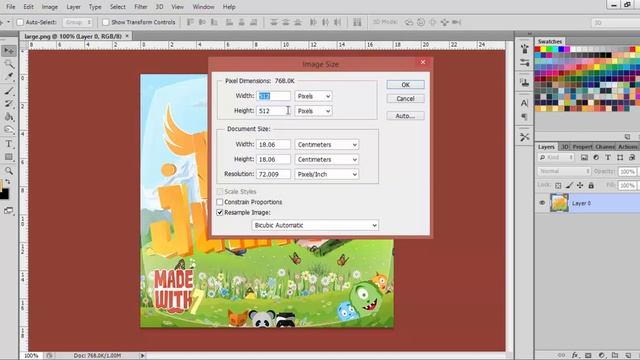Lock layer position
Viewport: 640px width, 360px height.
[580, 185]
